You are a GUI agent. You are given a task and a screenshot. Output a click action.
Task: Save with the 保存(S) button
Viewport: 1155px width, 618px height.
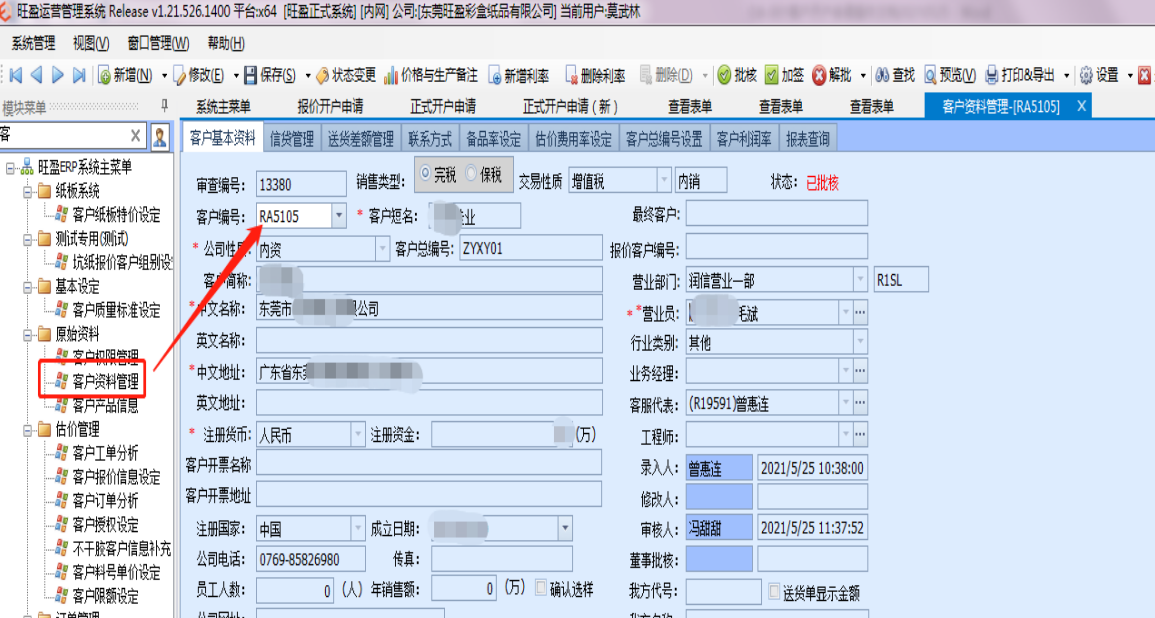tap(270, 75)
